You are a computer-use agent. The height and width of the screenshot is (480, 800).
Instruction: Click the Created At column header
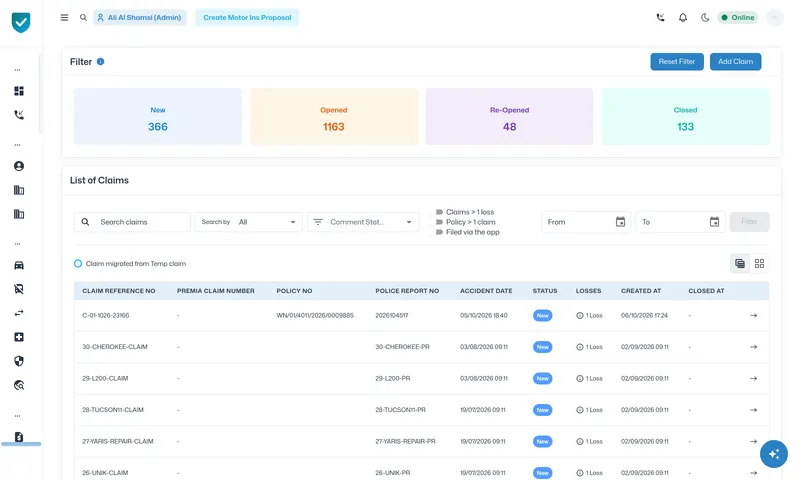point(640,291)
